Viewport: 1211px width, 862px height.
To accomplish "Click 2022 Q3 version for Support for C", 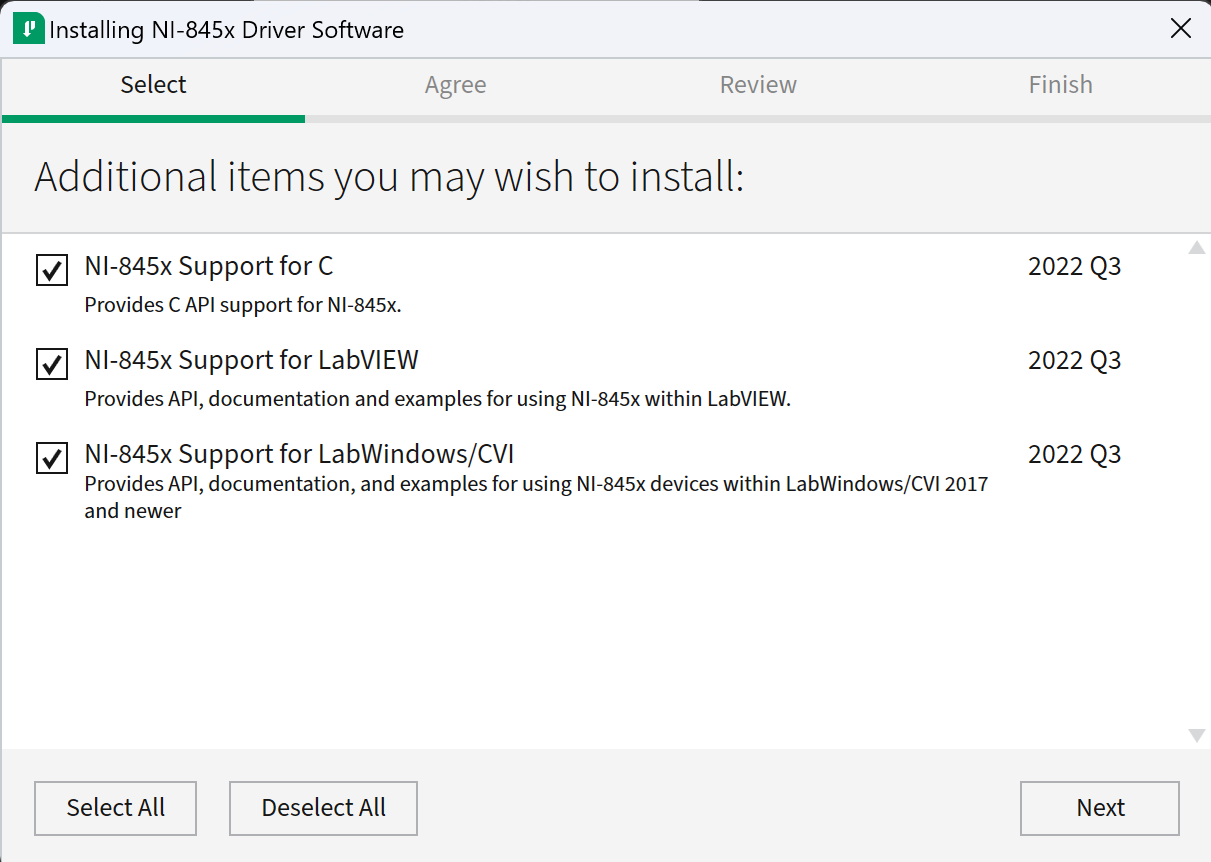I will coord(1075,266).
